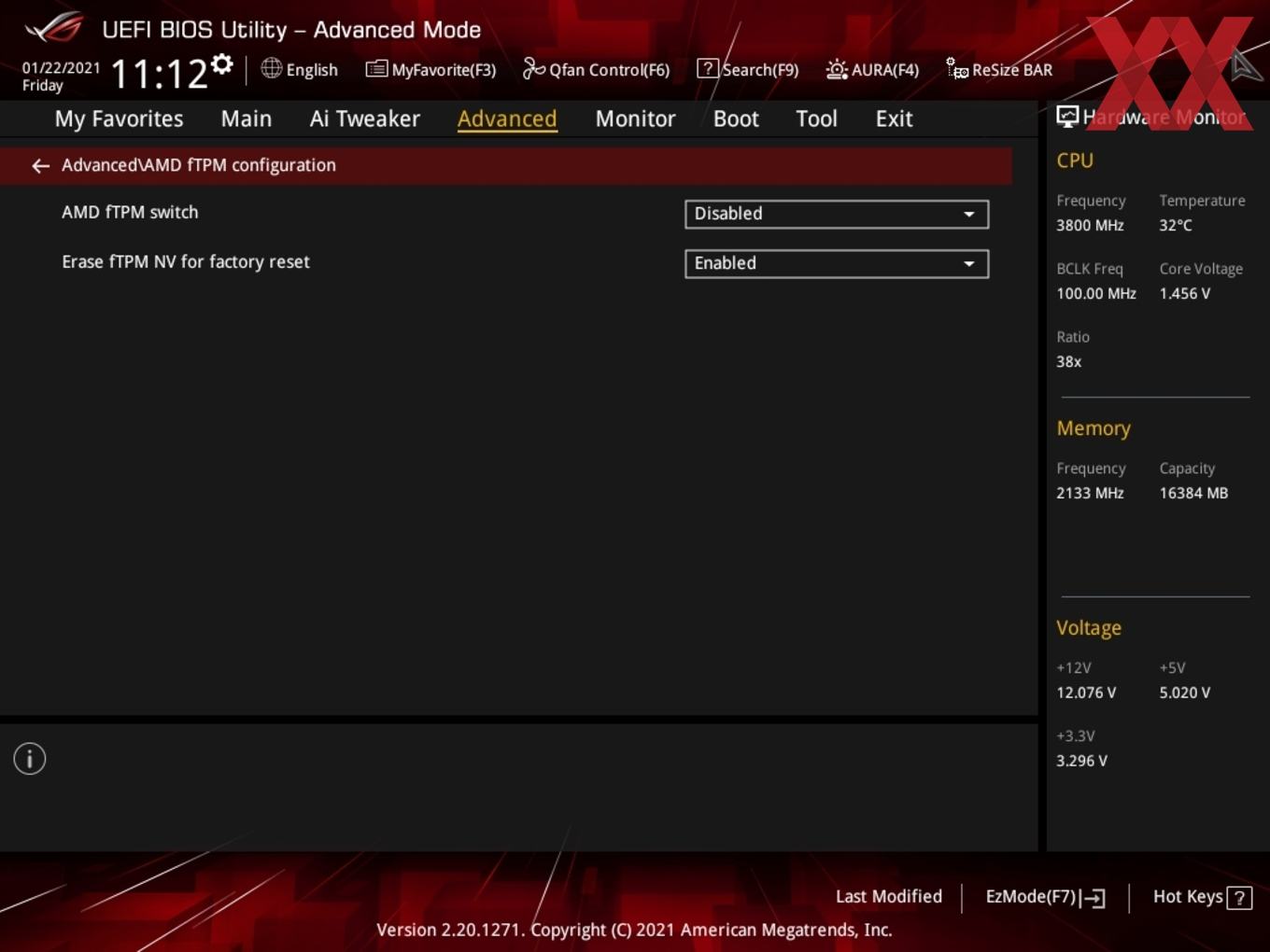Go to the Boot tab
The width and height of the screenshot is (1270, 952).
pyautogui.click(x=736, y=119)
